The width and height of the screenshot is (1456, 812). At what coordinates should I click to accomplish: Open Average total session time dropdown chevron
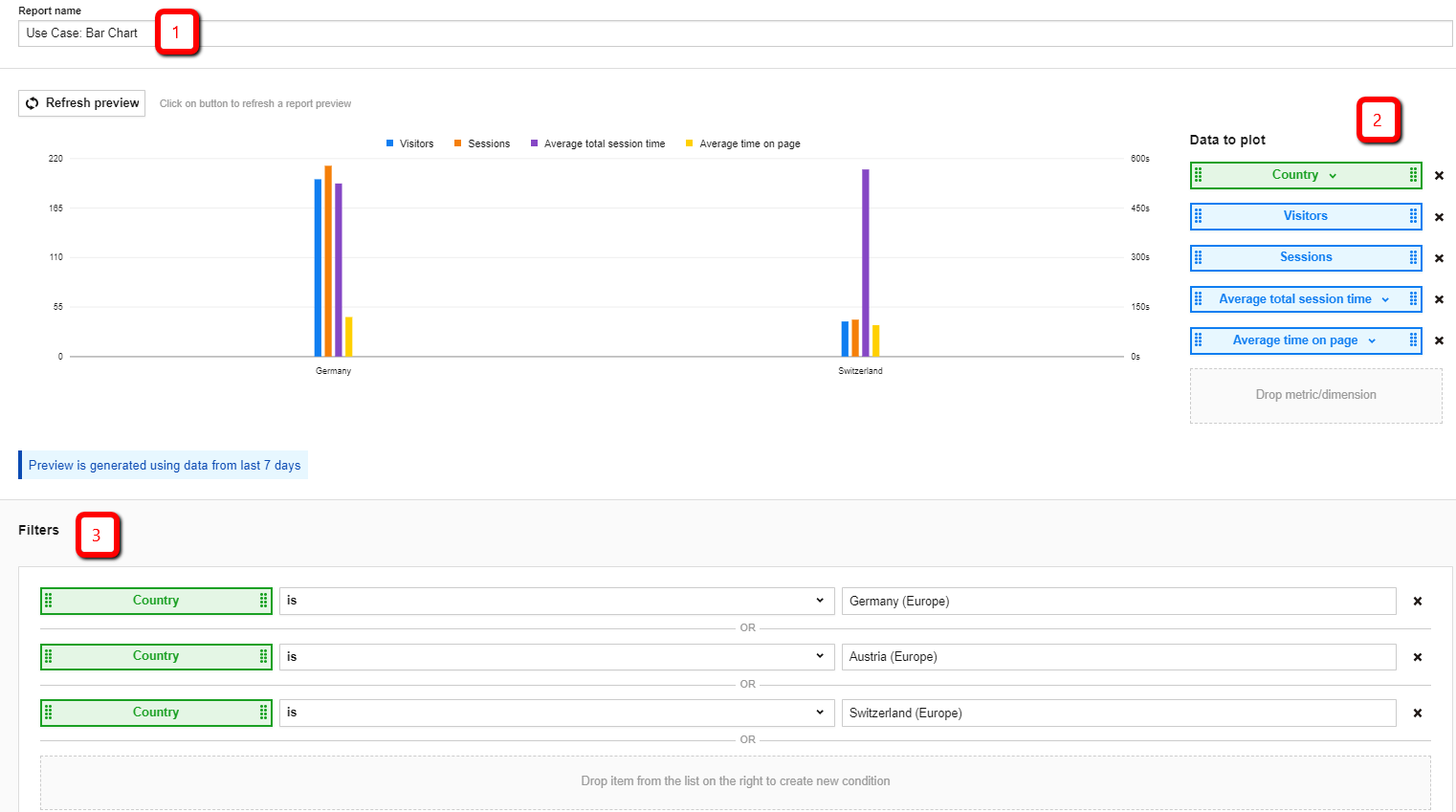pos(1385,300)
